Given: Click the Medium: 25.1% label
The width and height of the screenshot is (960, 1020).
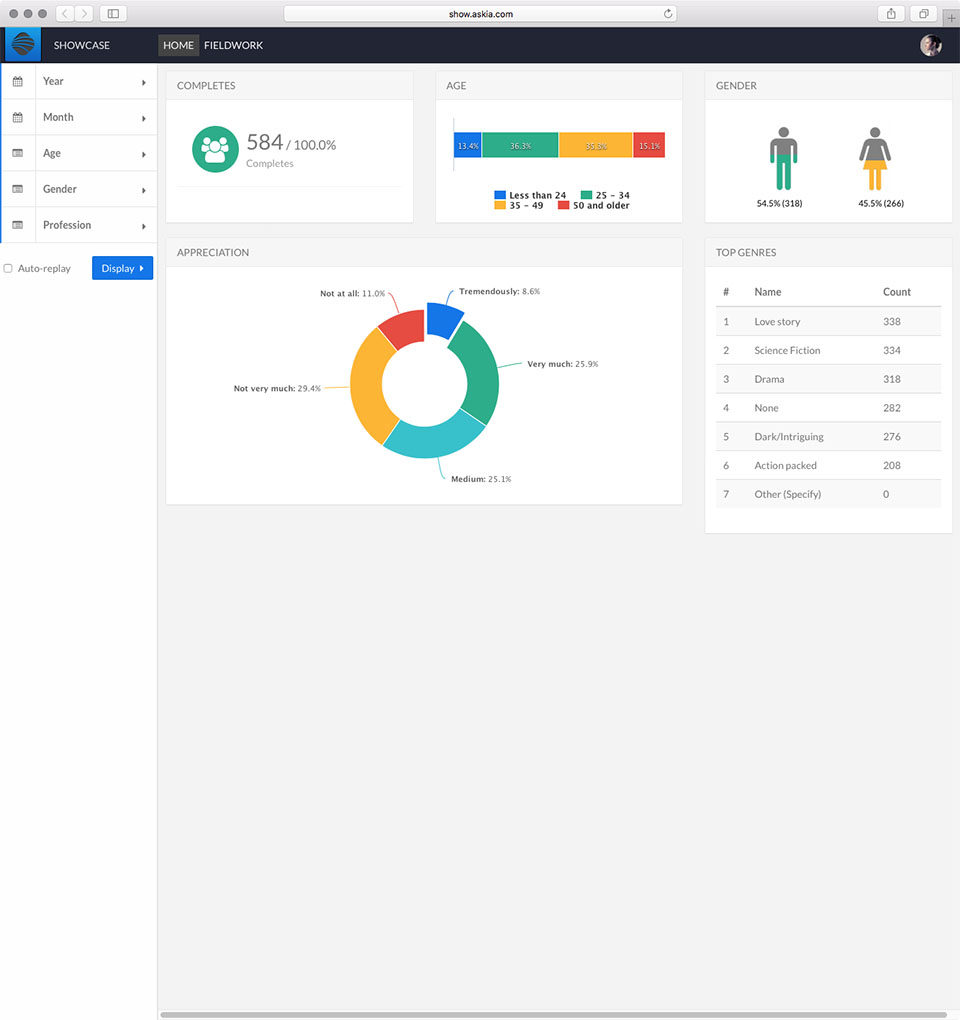Looking at the screenshot, I should click(481, 479).
